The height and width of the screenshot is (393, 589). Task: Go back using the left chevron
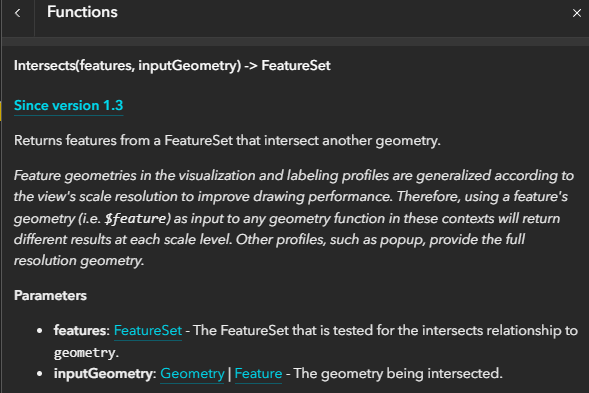(x=18, y=14)
